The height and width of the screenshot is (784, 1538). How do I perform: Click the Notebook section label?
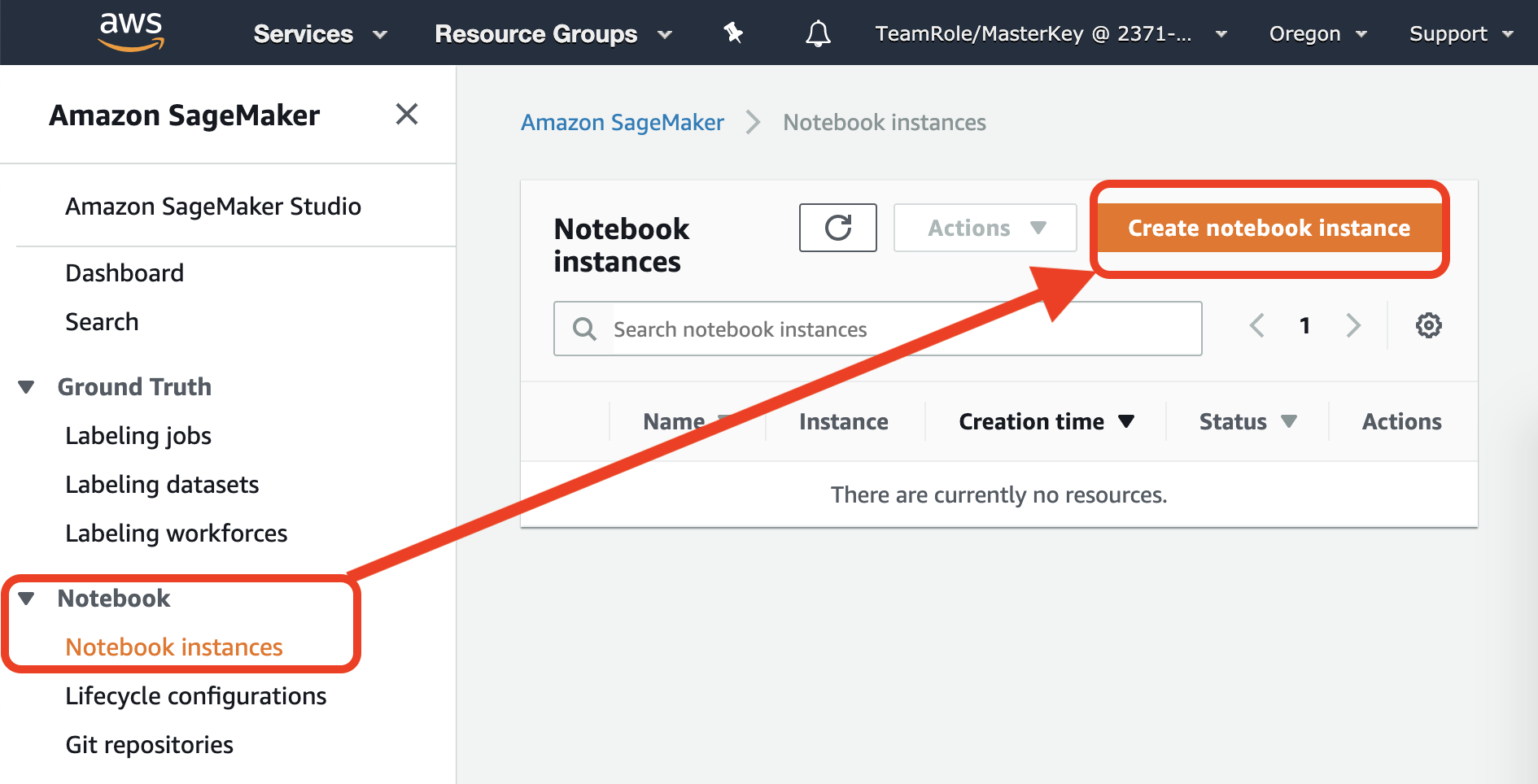coord(114,599)
